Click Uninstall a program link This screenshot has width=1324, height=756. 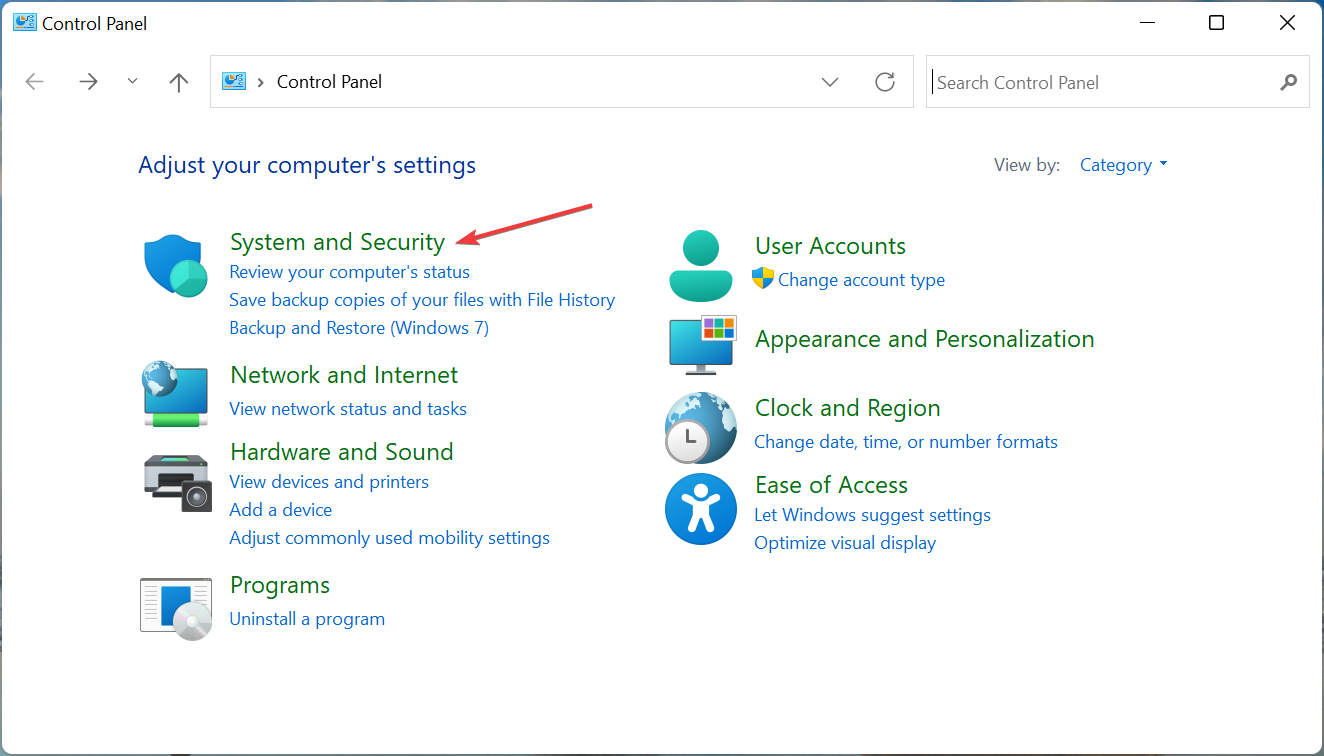307,619
